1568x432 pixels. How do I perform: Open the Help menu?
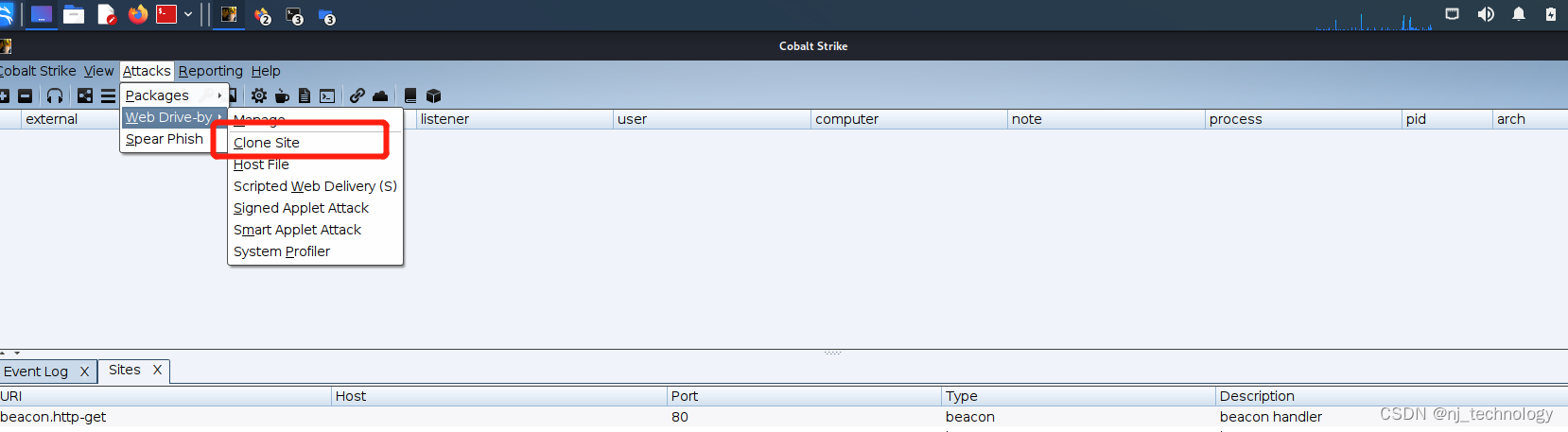(x=266, y=71)
